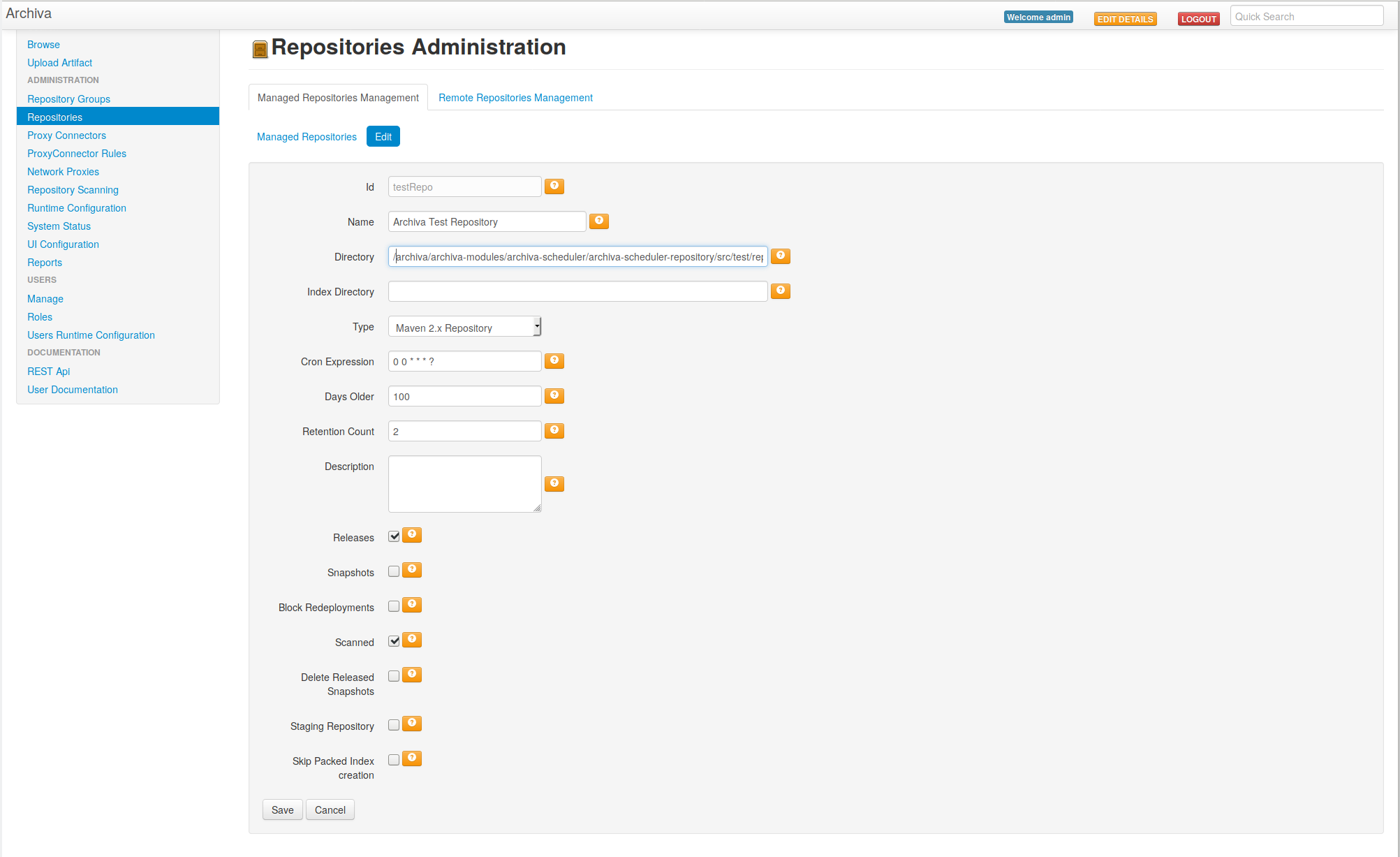Click the Save button
1400x857 pixels.
282,810
